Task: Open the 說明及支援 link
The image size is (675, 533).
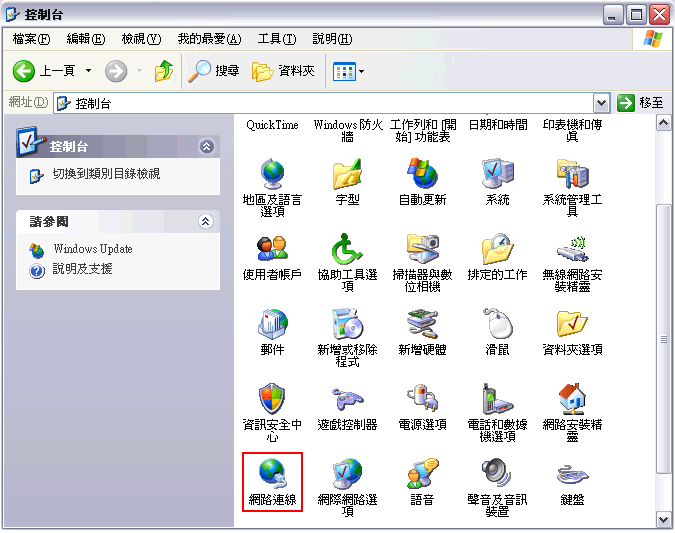Action: pos(82,269)
